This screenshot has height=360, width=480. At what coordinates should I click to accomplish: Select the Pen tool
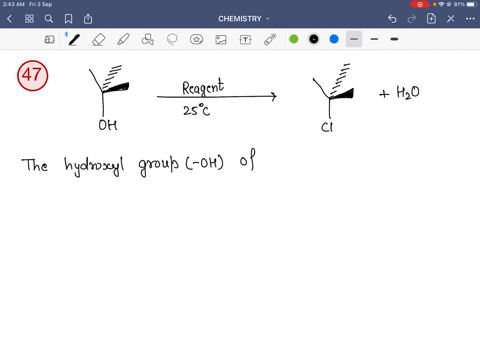(74, 40)
